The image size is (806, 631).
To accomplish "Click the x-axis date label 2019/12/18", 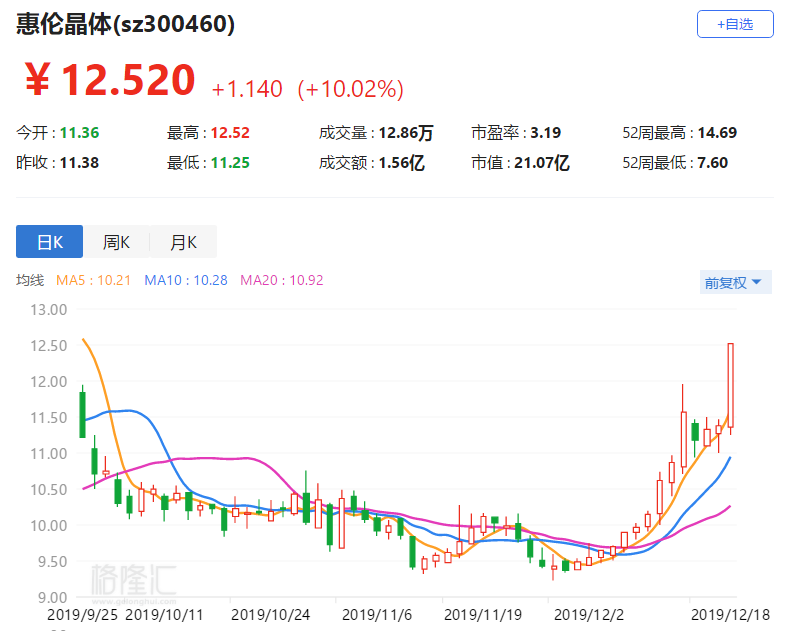I will coord(730,615).
